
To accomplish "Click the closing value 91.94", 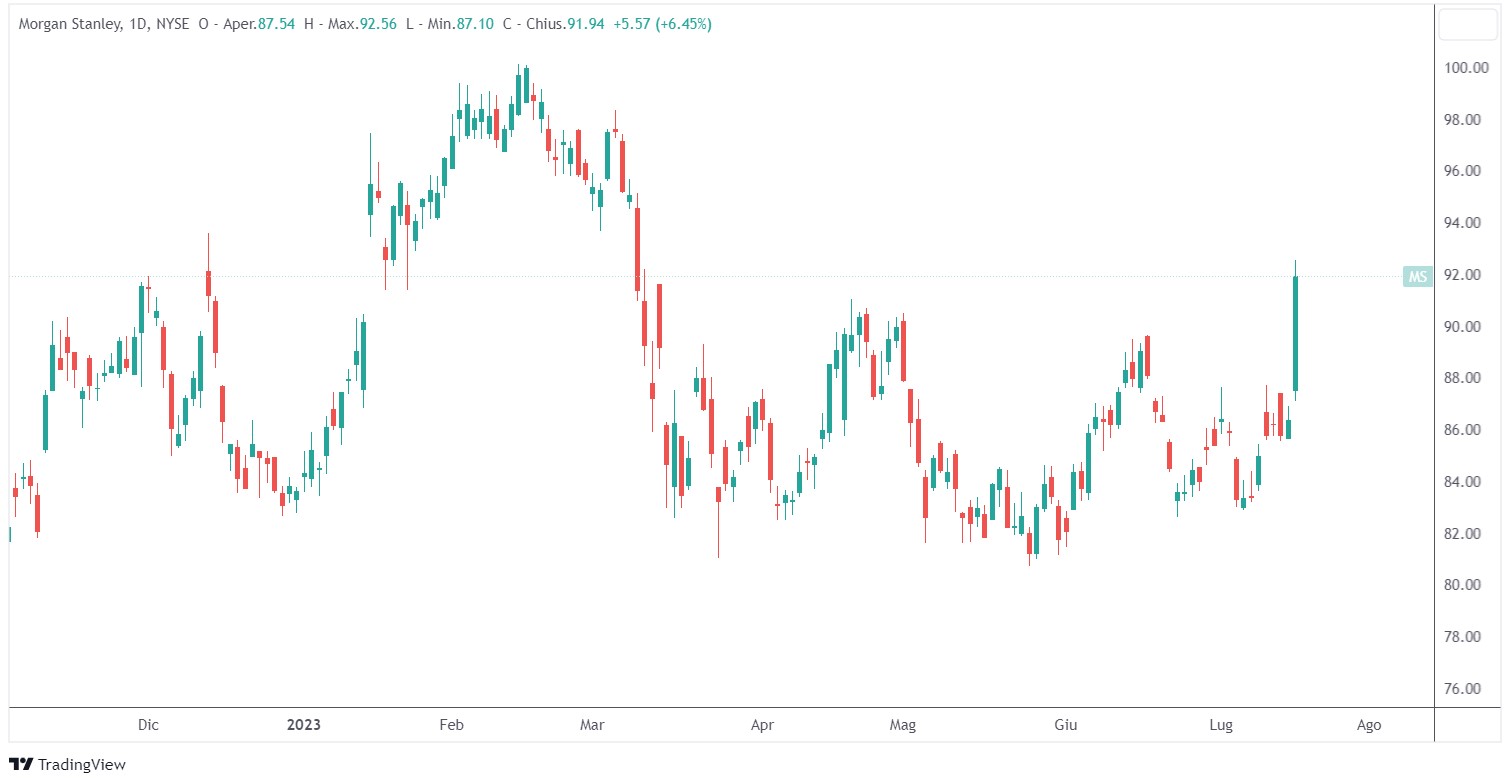I will point(585,24).
